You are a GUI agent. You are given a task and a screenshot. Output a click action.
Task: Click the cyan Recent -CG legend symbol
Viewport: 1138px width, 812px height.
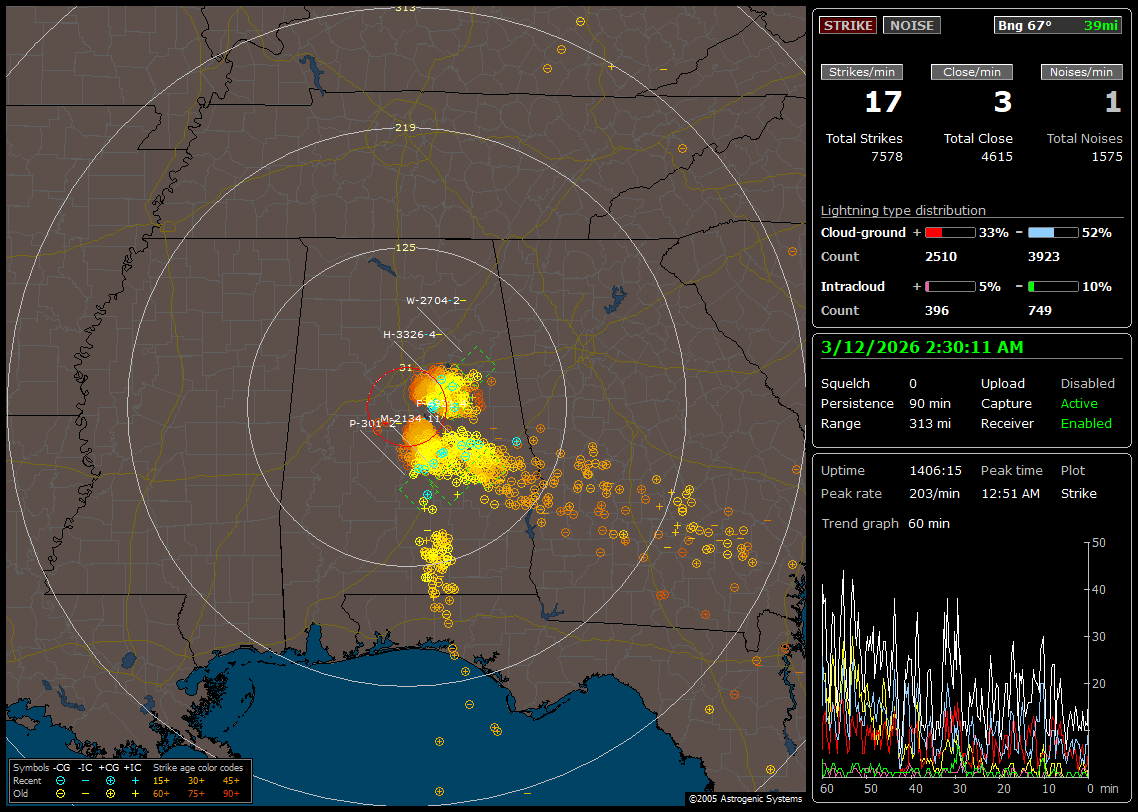61,780
